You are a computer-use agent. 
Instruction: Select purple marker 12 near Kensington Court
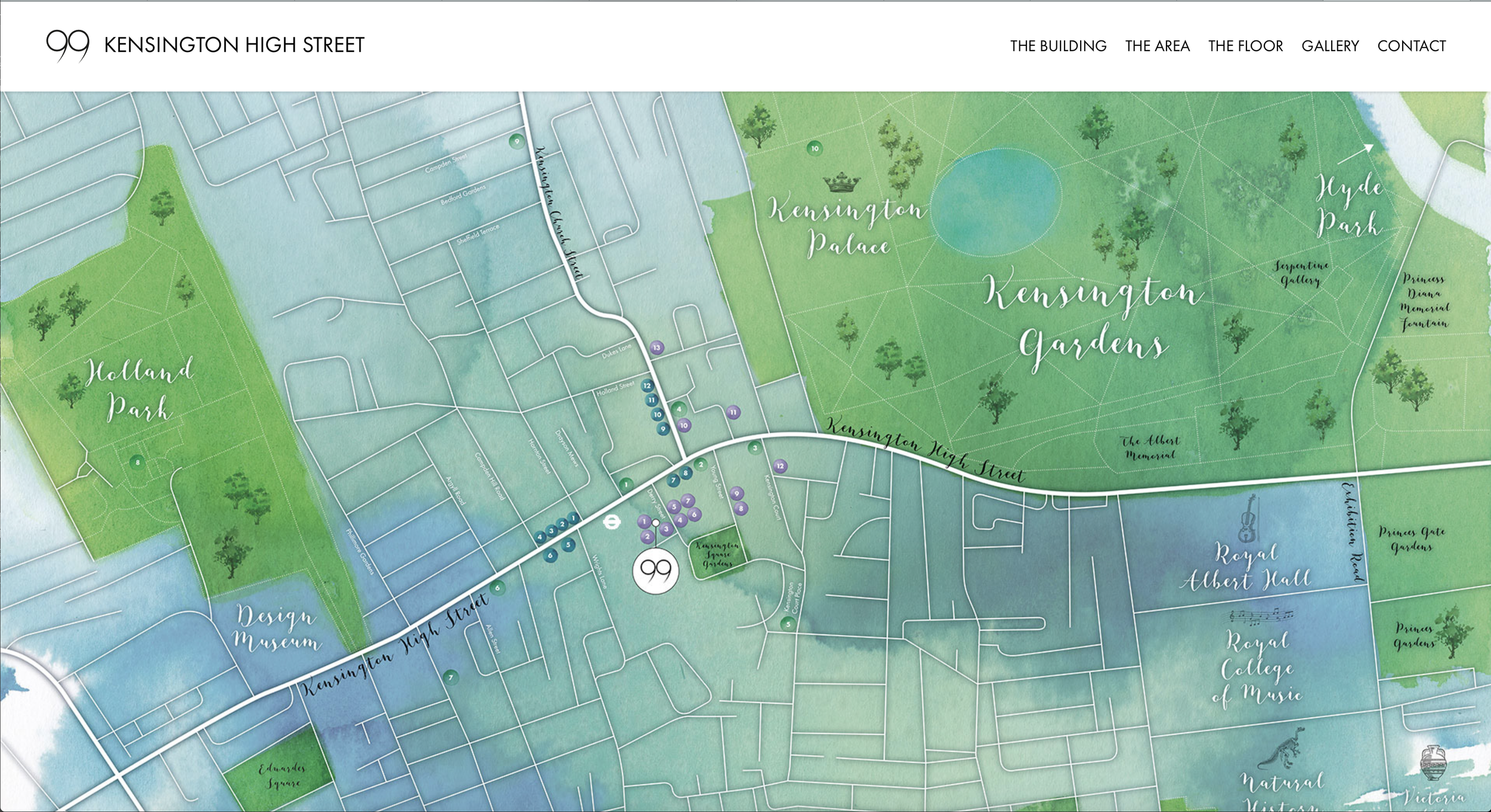point(779,466)
